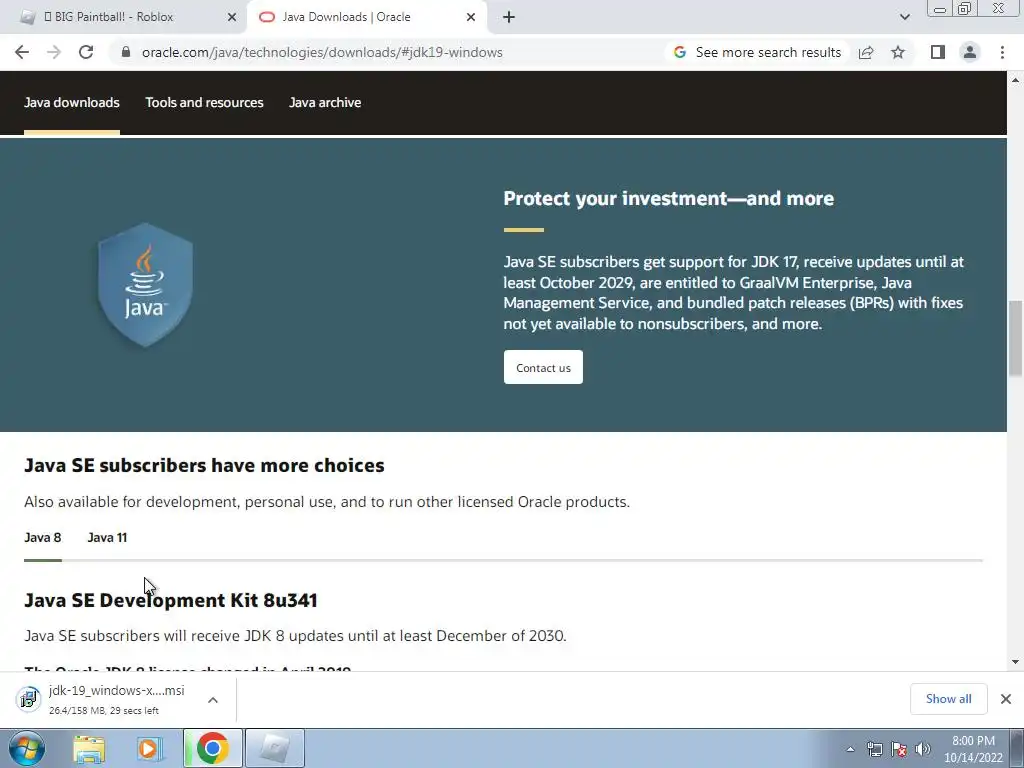Click See more search results chip
The height and width of the screenshot is (768, 1024).
coord(758,52)
